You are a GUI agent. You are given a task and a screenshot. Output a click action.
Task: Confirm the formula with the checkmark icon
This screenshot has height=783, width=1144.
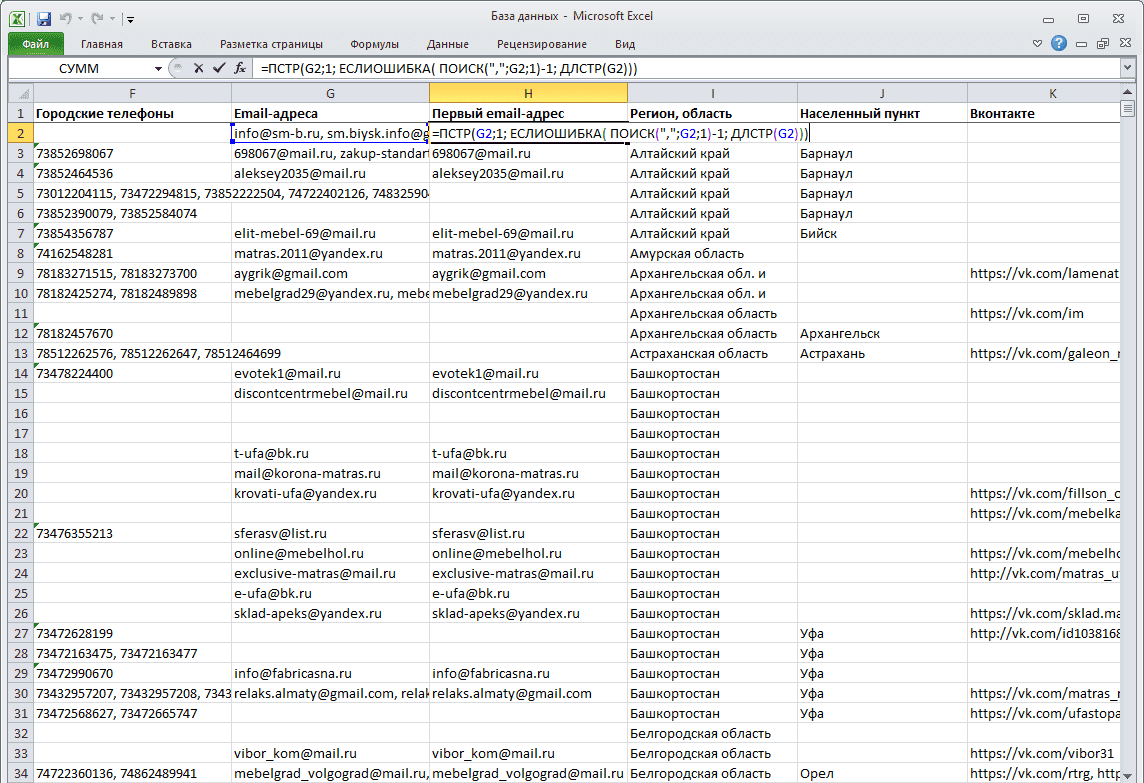point(219,68)
